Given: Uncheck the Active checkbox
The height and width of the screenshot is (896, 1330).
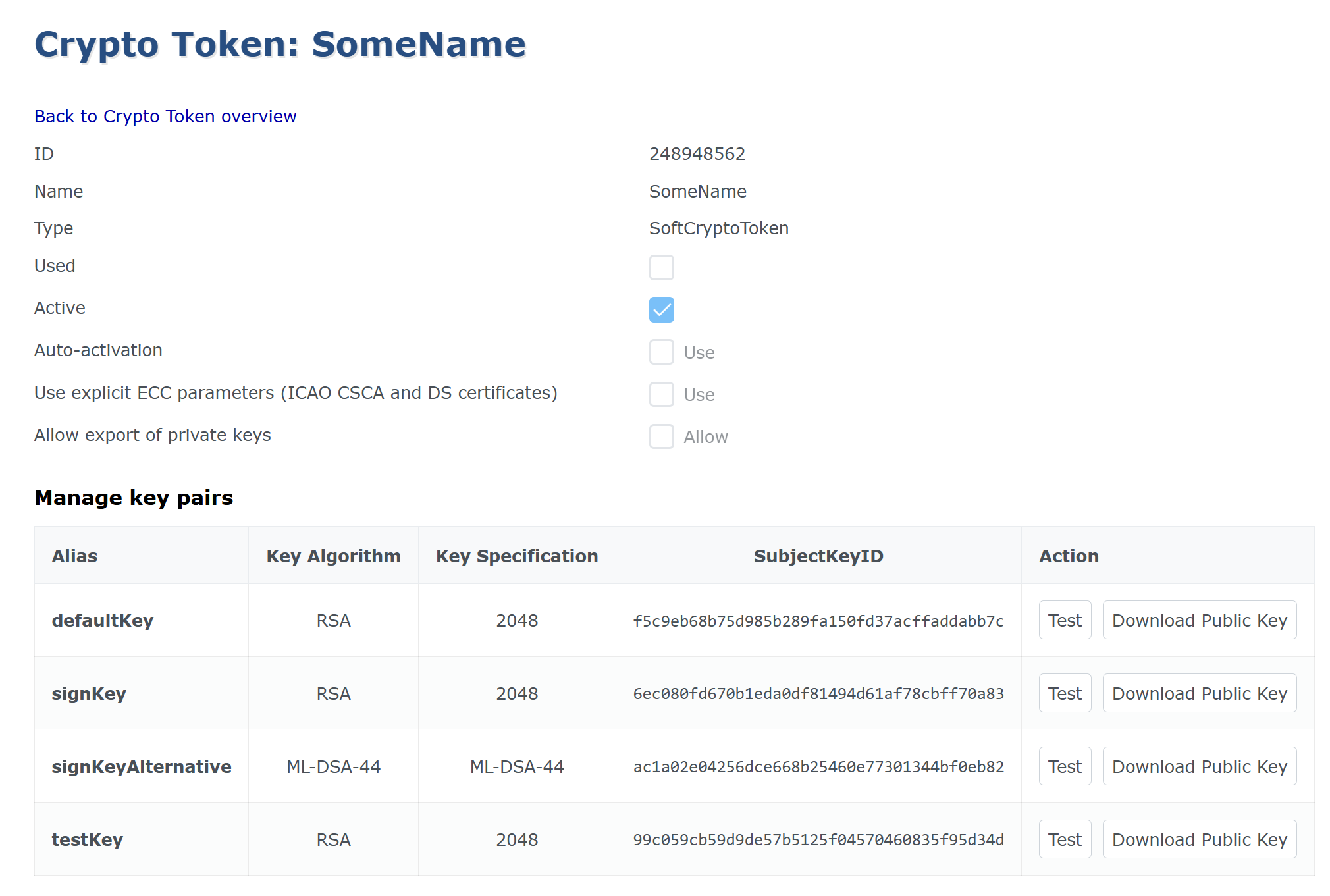Looking at the screenshot, I should [661, 309].
